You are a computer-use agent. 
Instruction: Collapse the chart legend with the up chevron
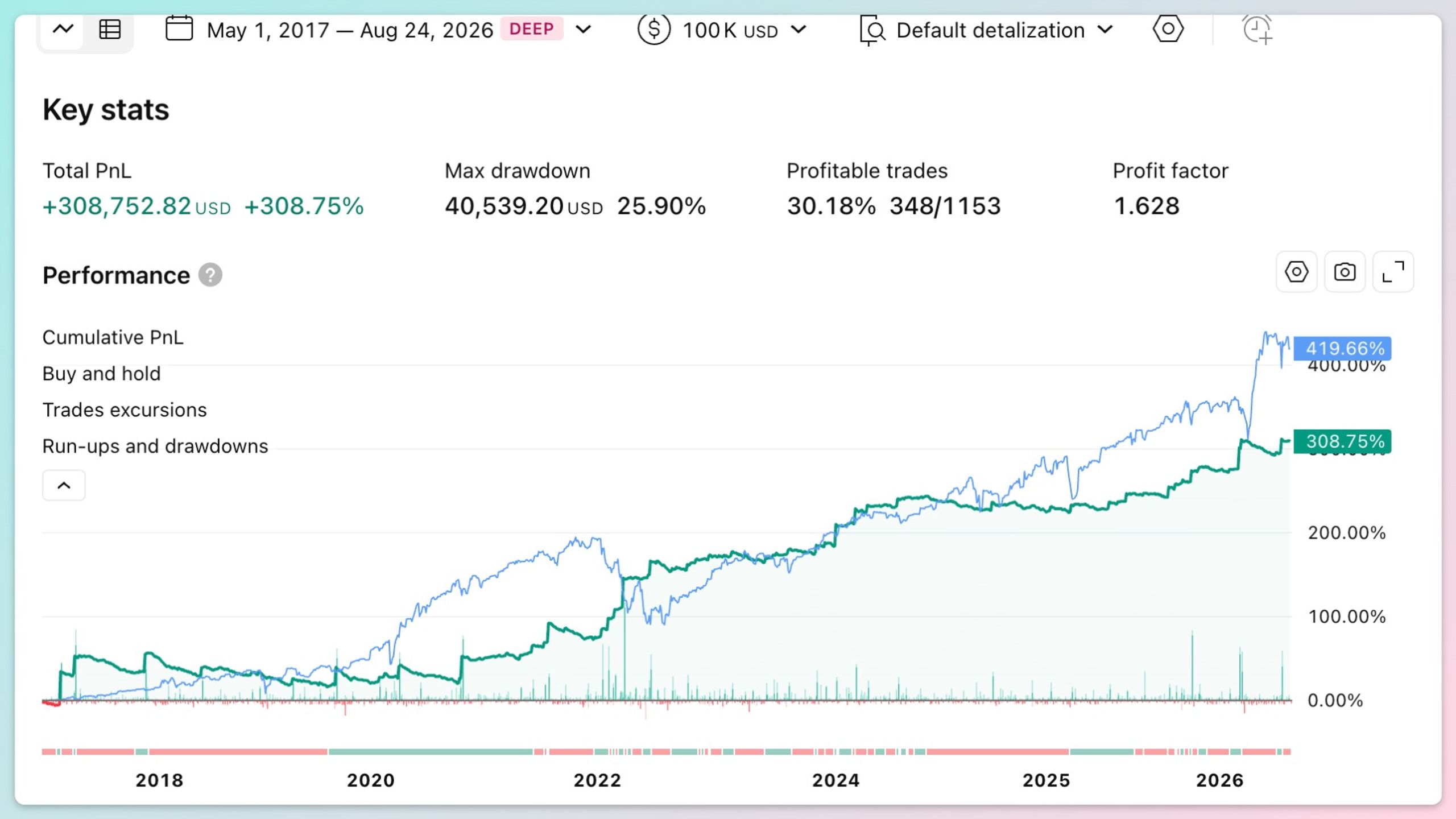(x=64, y=485)
